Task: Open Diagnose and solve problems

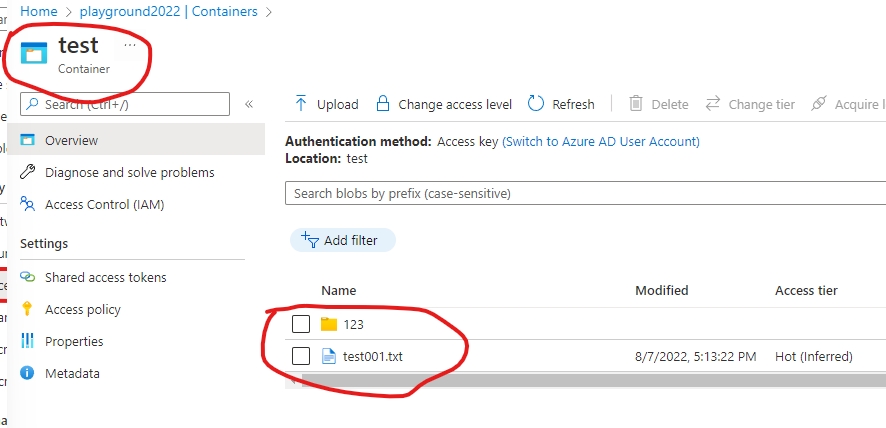Action: 130,172
